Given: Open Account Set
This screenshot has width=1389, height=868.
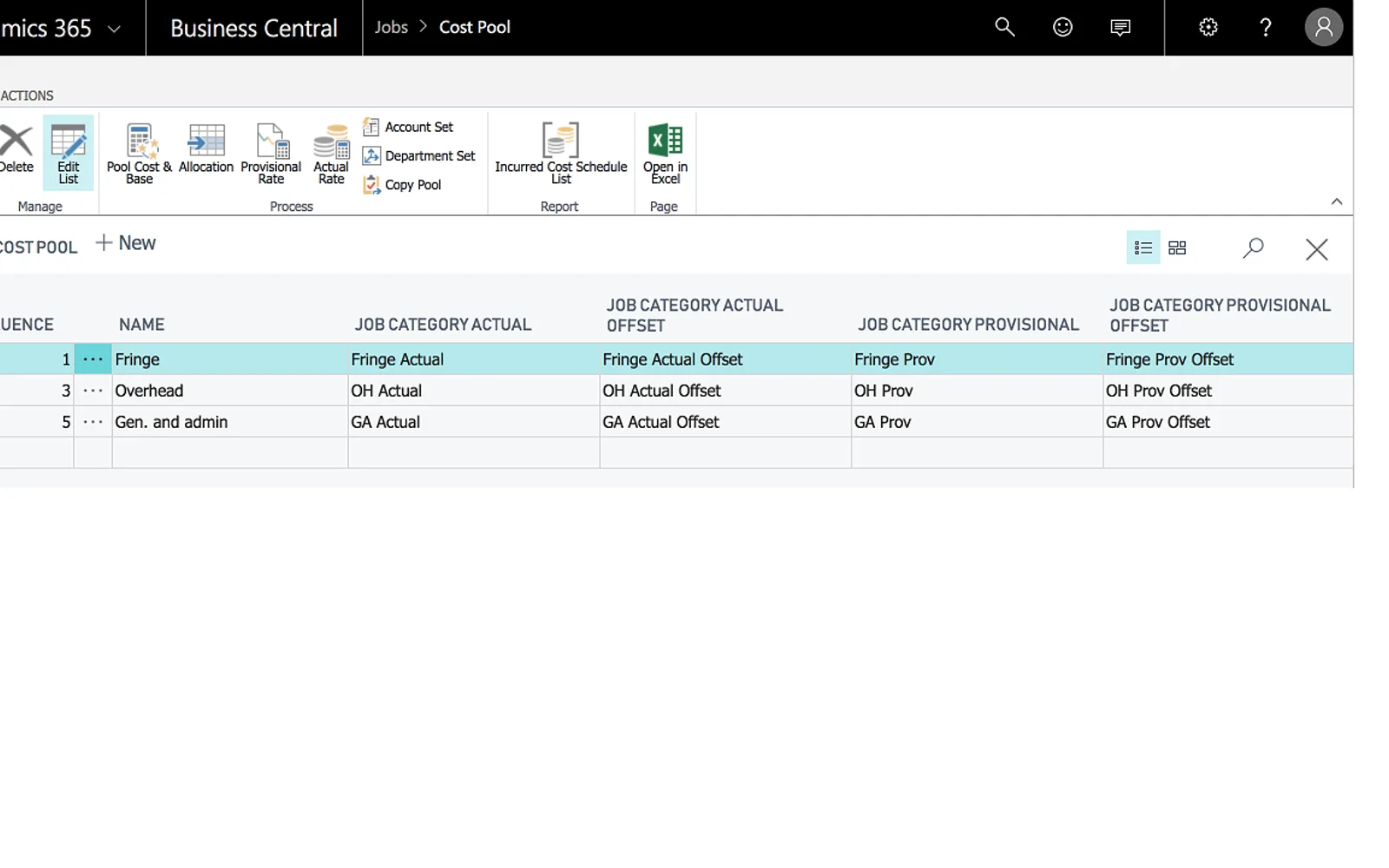Looking at the screenshot, I should 408,127.
